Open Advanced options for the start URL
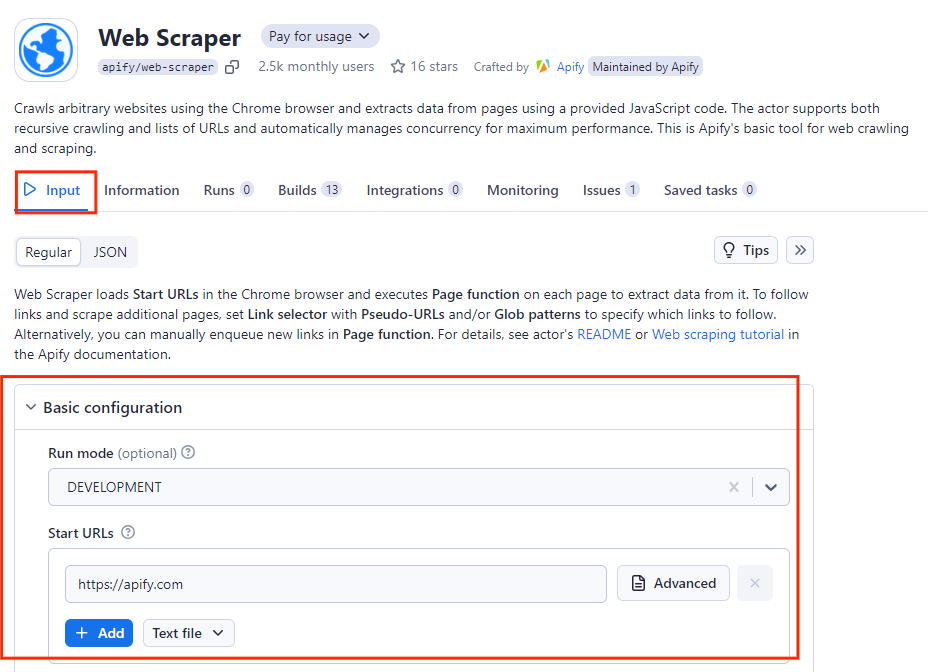This screenshot has height=672, width=928. (x=674, y=583)
